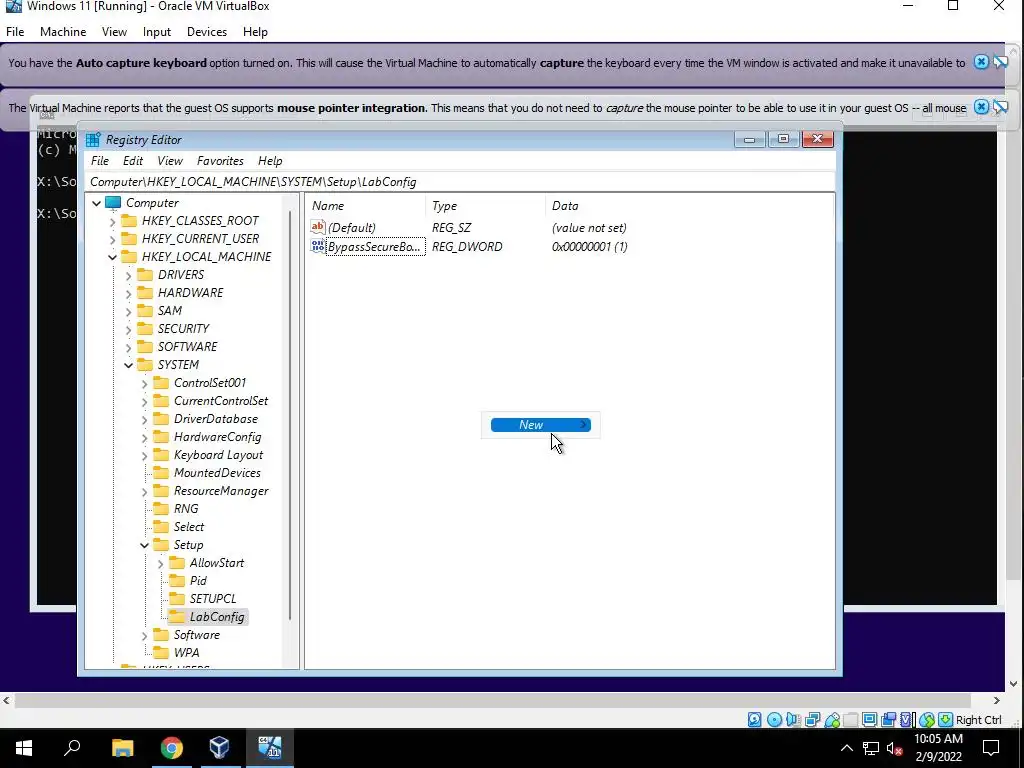Click the optical drive status icon

pyautogui.click(x=774, y=720)
